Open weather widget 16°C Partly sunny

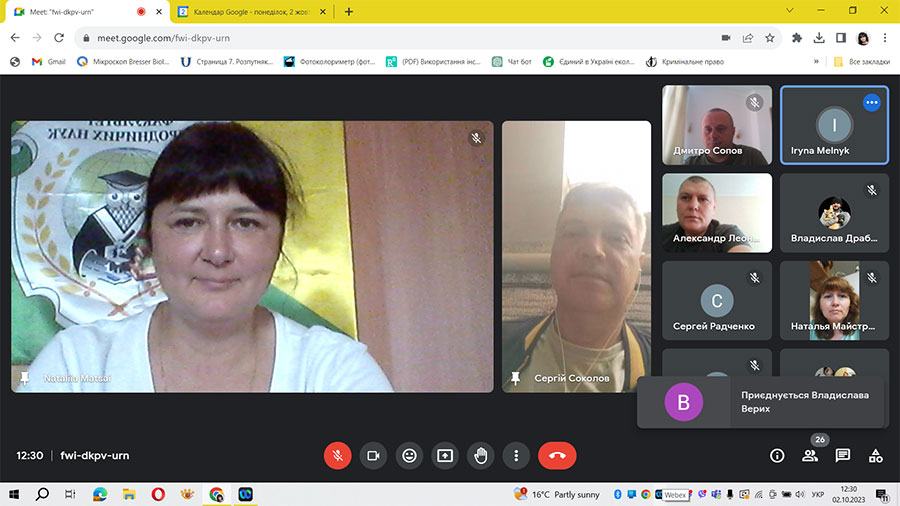(x=557, y=494)
